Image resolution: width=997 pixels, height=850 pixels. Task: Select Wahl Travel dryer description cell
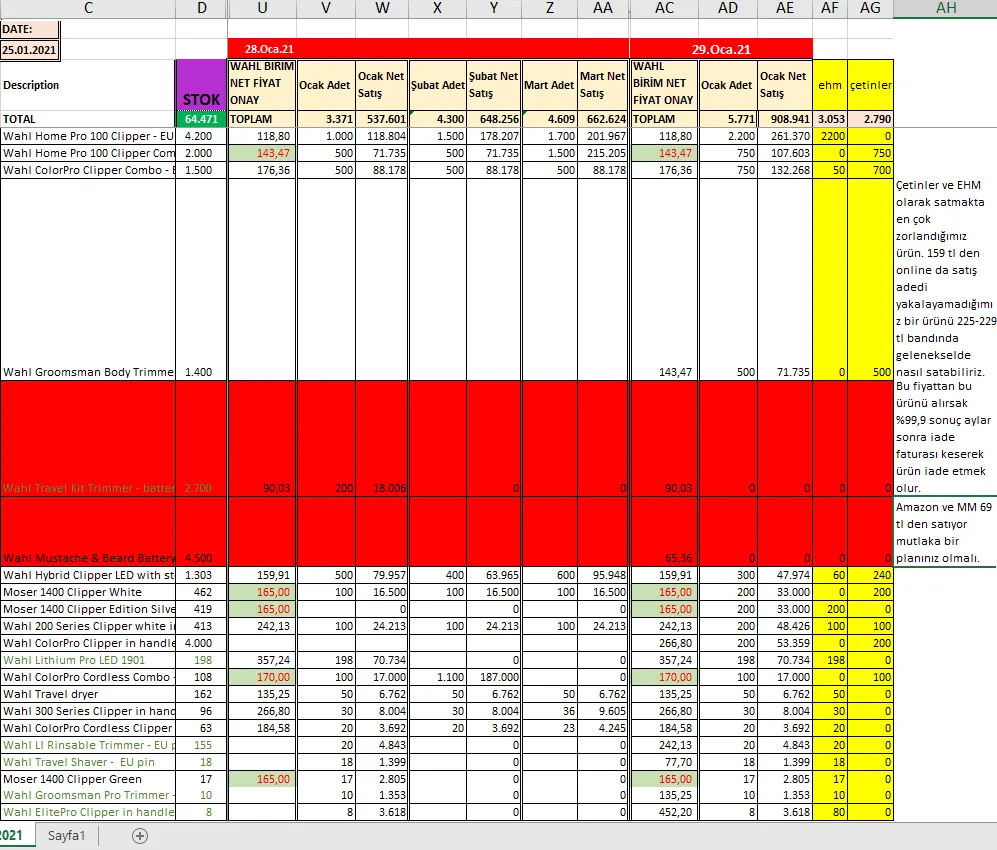88,694
